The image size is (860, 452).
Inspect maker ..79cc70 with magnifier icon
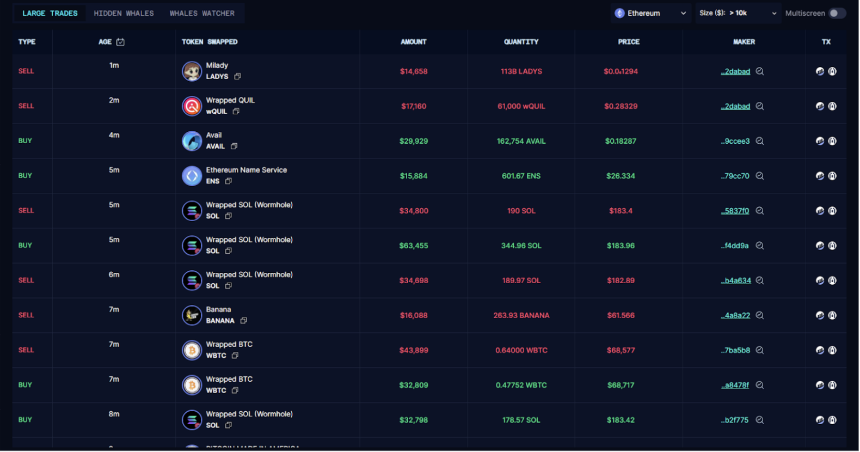[760, 176]
